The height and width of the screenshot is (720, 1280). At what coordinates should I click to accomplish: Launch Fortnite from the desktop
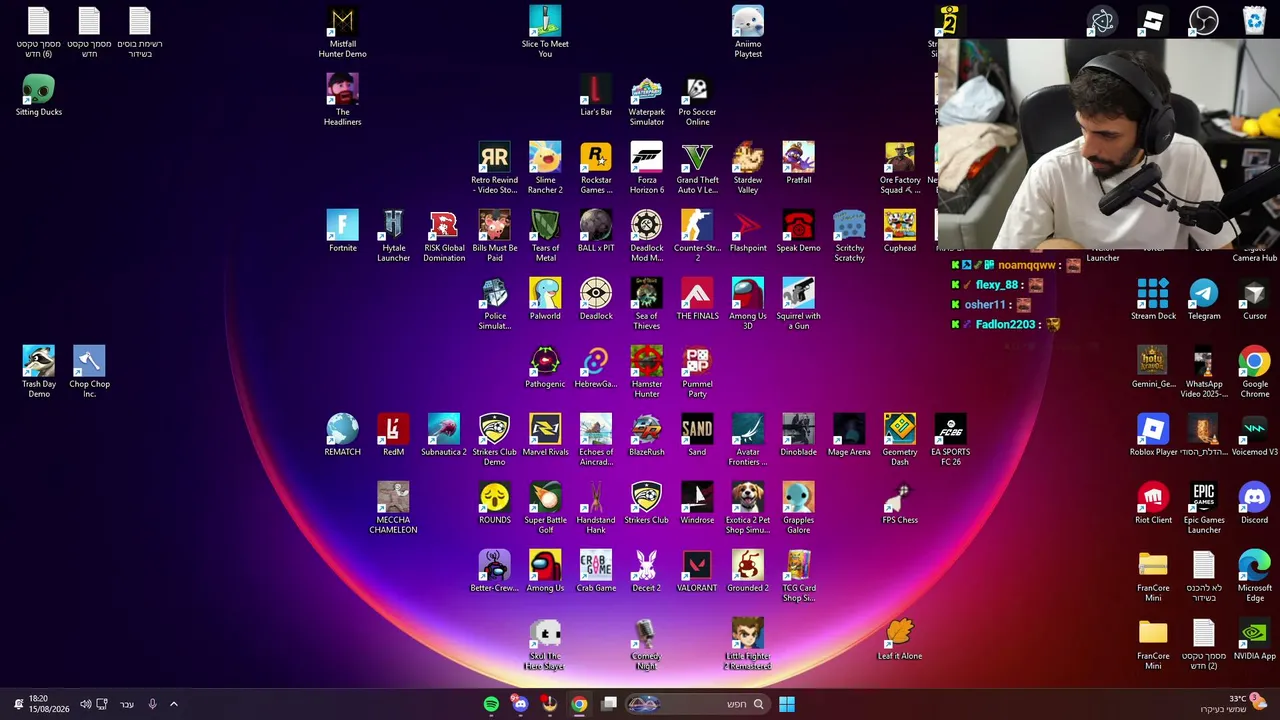[x=342, y=231]
